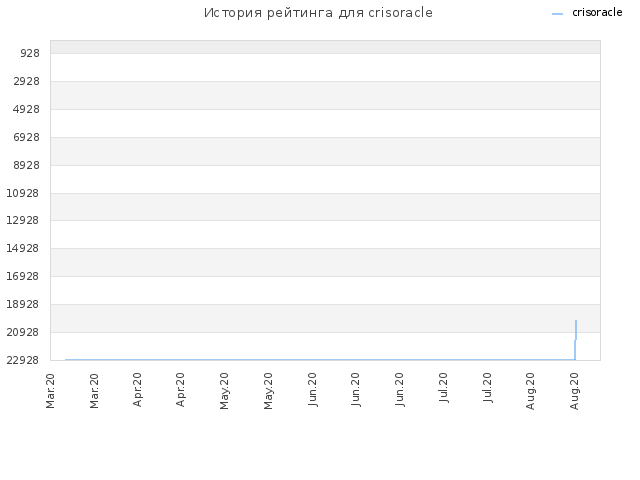Click the 10928 y-axis label
The image size is (640, 480).
tap(23, 193)
